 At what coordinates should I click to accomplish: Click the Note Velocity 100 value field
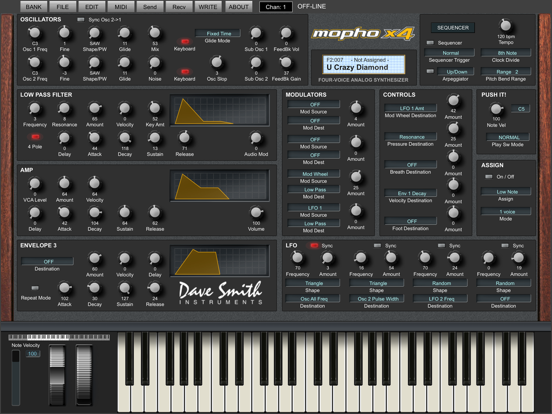(x=33, y=354)
